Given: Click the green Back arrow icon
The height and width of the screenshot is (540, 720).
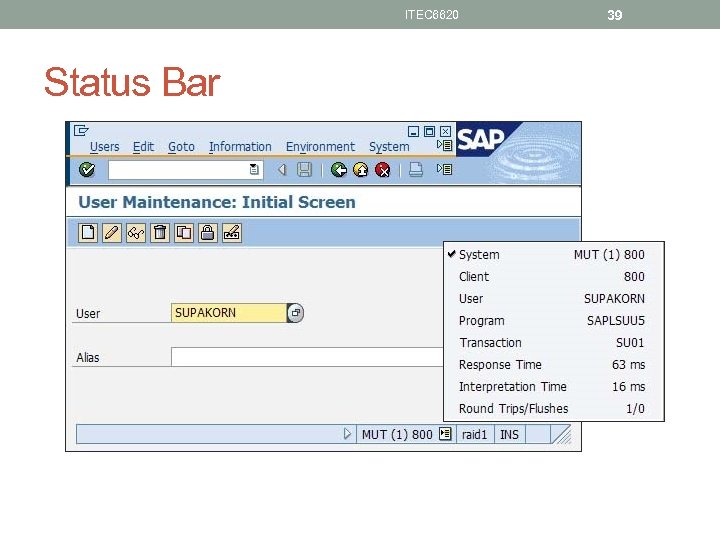Looking at the screenshot, I should tap(339, 170).
